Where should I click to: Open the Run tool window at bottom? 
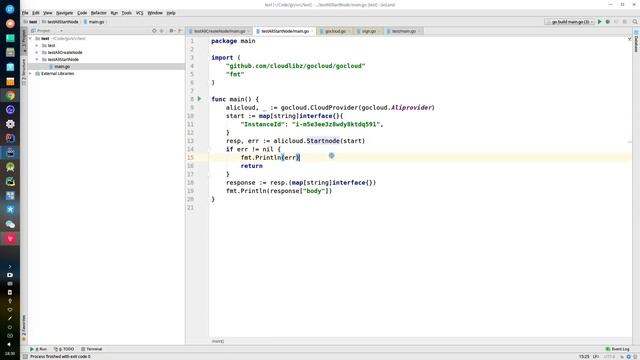pyautogui.click(x=38, y=349)
